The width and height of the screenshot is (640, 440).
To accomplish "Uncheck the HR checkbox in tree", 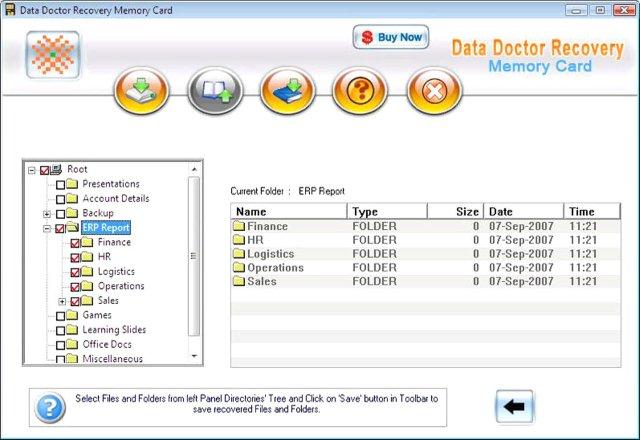I will click(75, 258).
